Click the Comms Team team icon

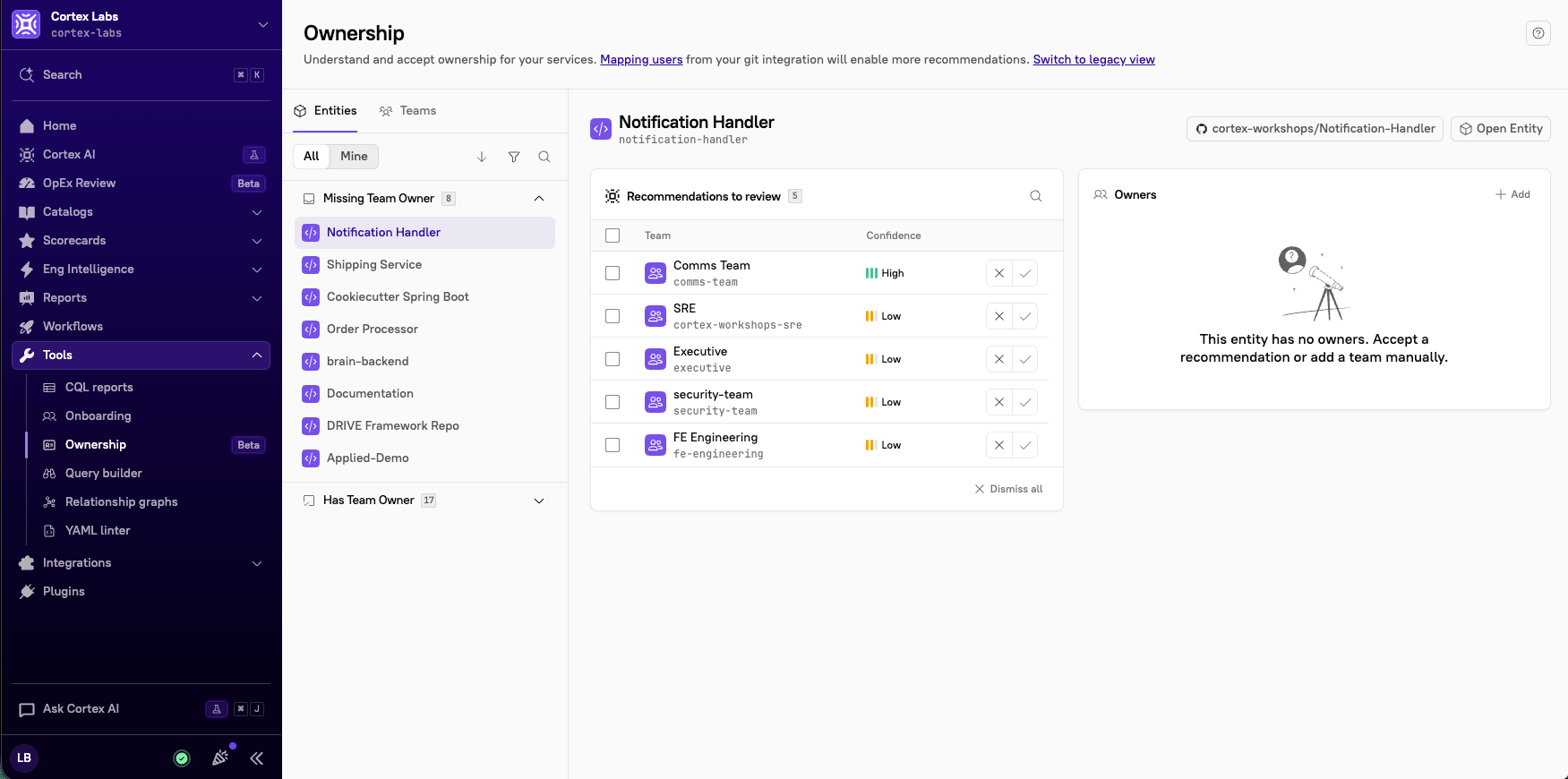pos(655,273)
